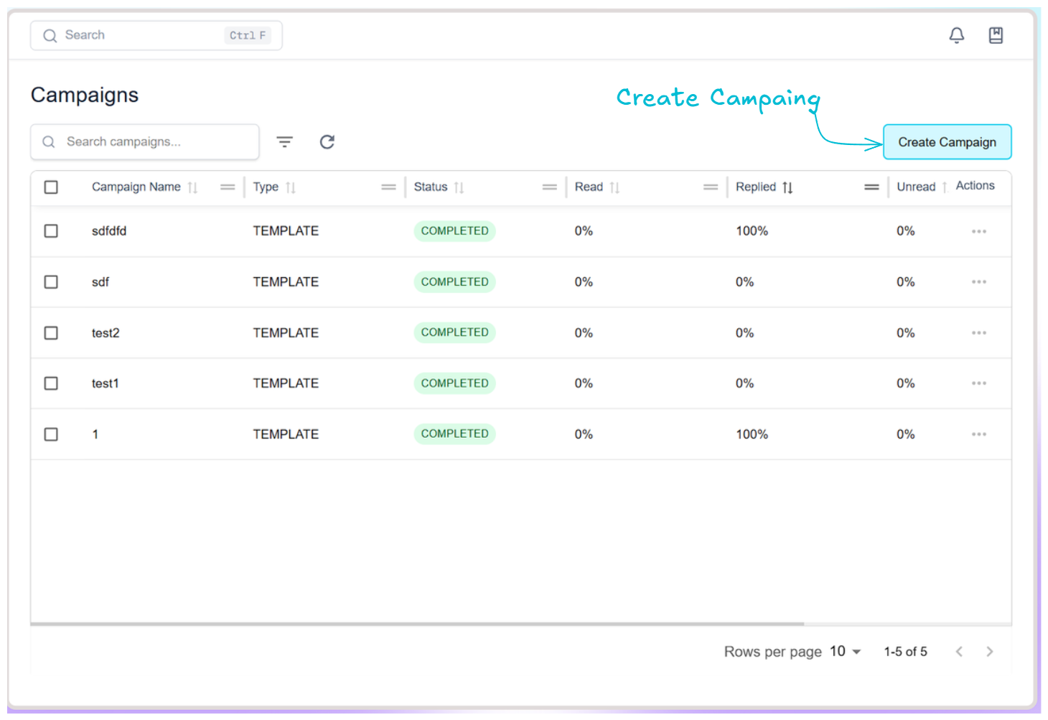This screenshot has height=720, width=1048.
Task: Tick the test1 campaign checkbox
Action: (51, 383)
